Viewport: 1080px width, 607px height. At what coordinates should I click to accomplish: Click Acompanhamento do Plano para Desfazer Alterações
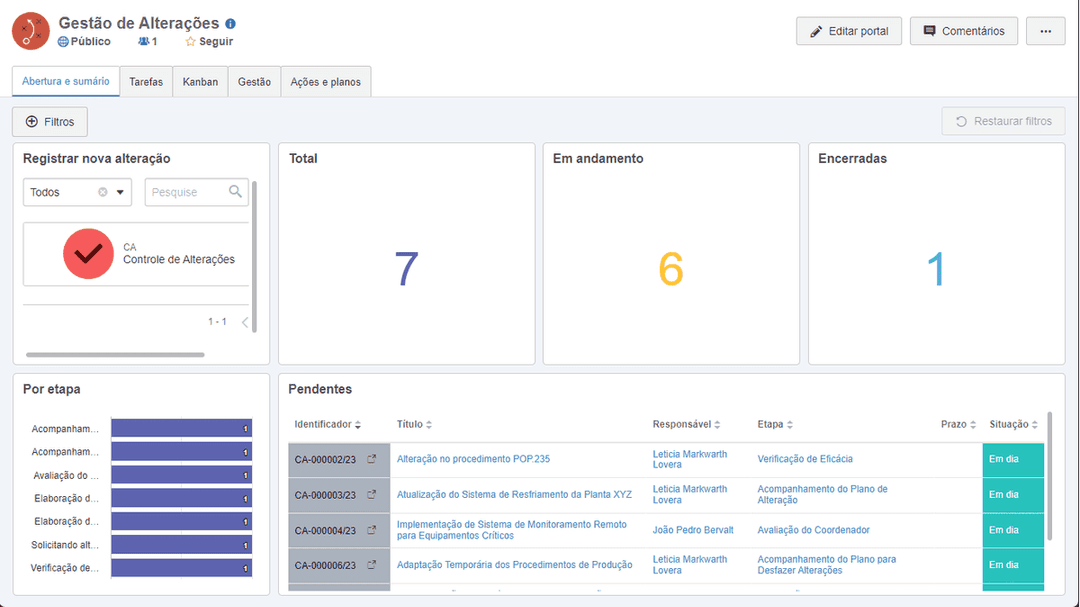click(827, 565)
